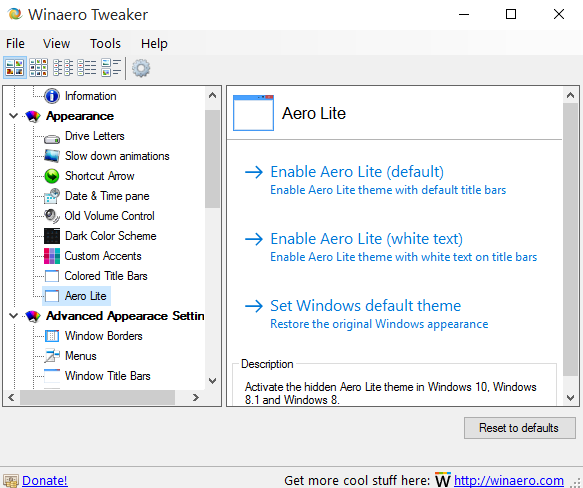Select the tile view toolbar icon
Image resolution: width=583 pixels, height=488 pixels.
point(111,68)
